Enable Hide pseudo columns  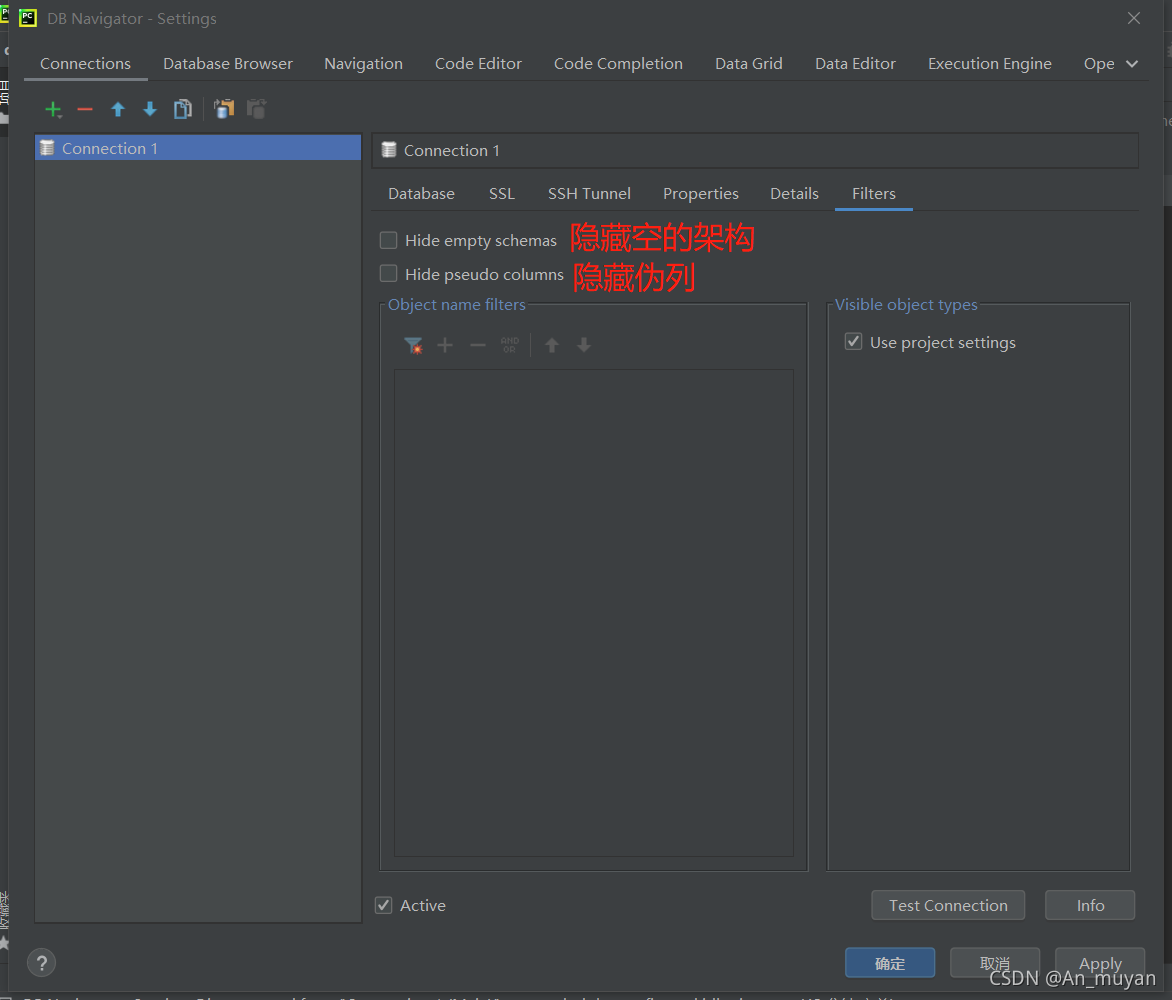389,274
